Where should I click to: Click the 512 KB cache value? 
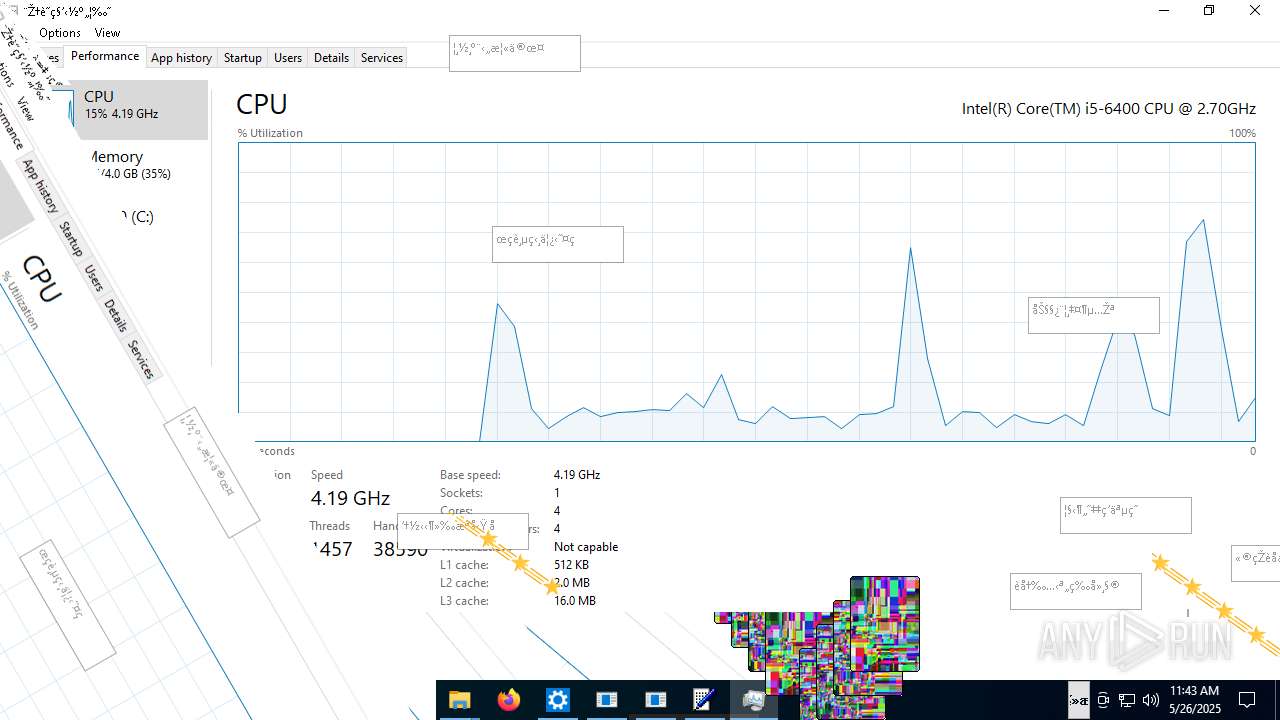point(571,565)
